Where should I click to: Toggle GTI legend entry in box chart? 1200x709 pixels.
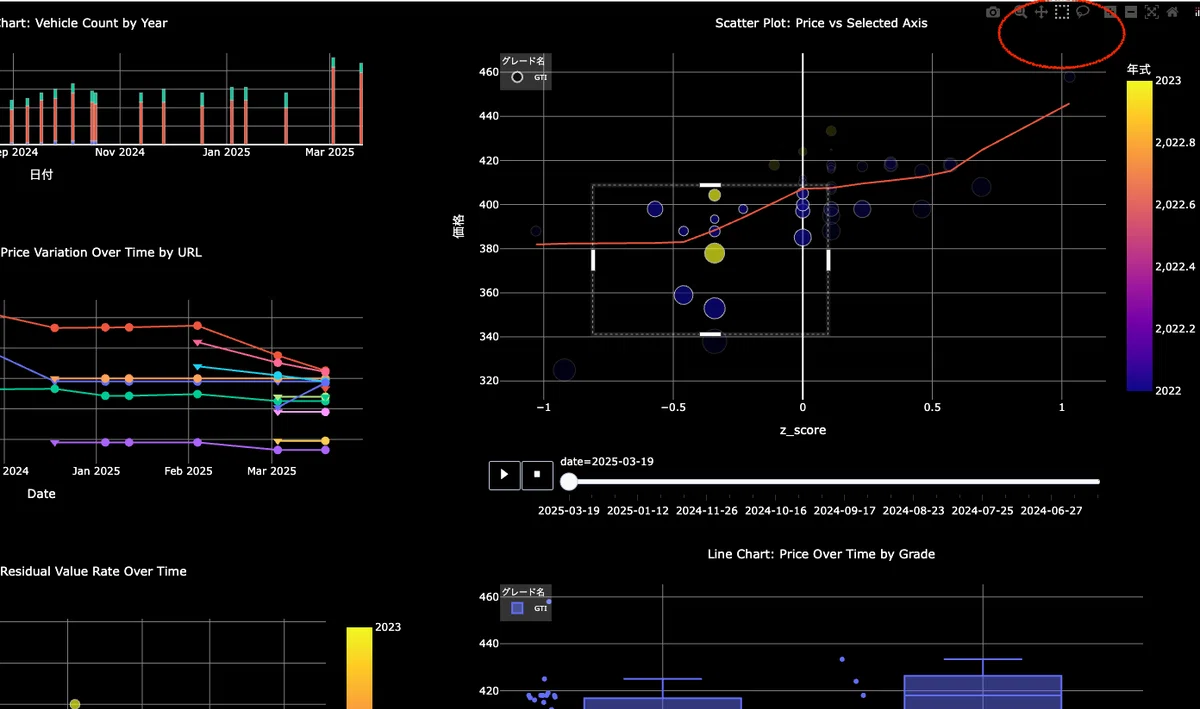click(x=526, y=608)
